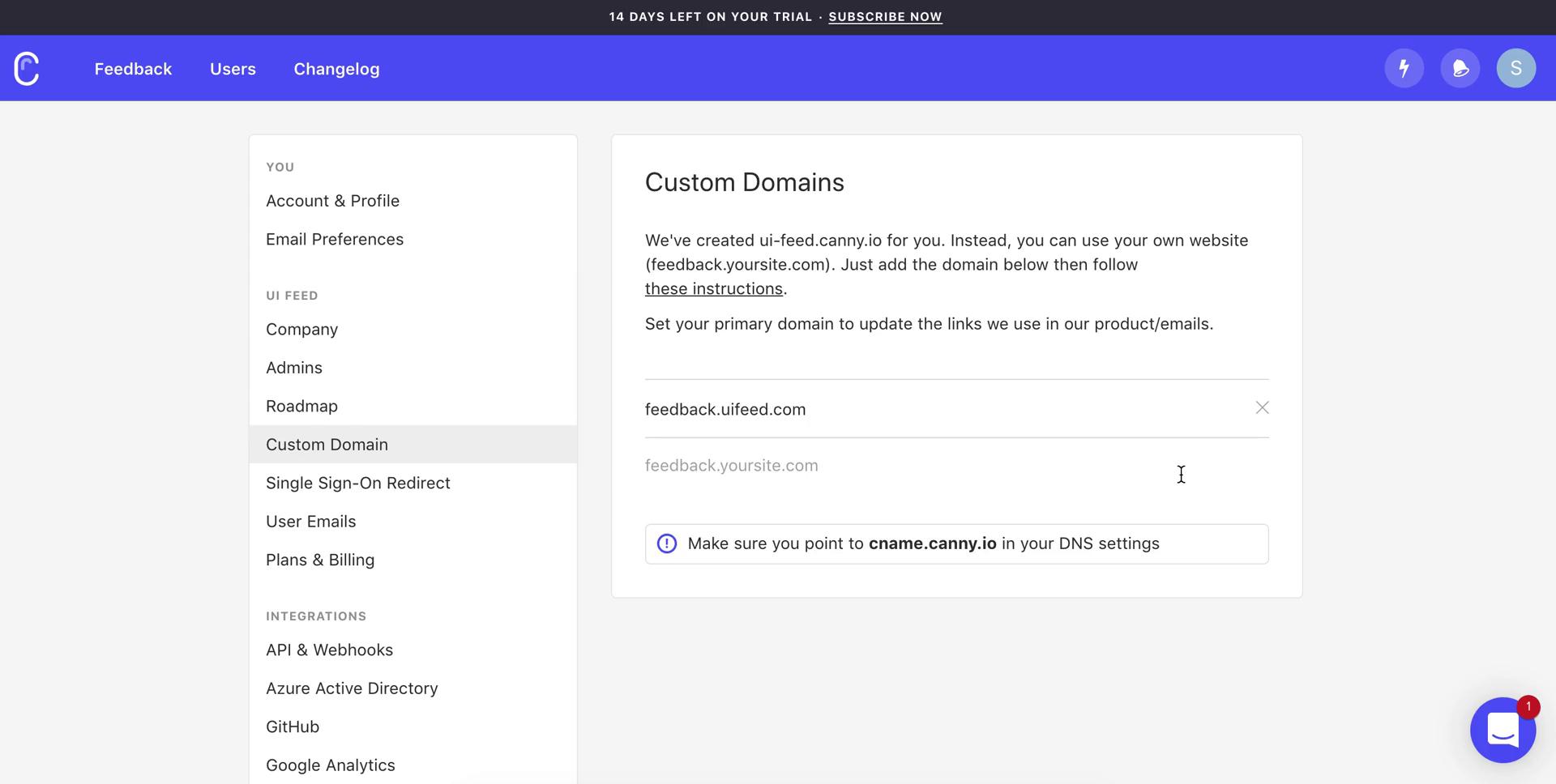Open Account & Profile settings
1556x784 pixels.
coord(332,200)
